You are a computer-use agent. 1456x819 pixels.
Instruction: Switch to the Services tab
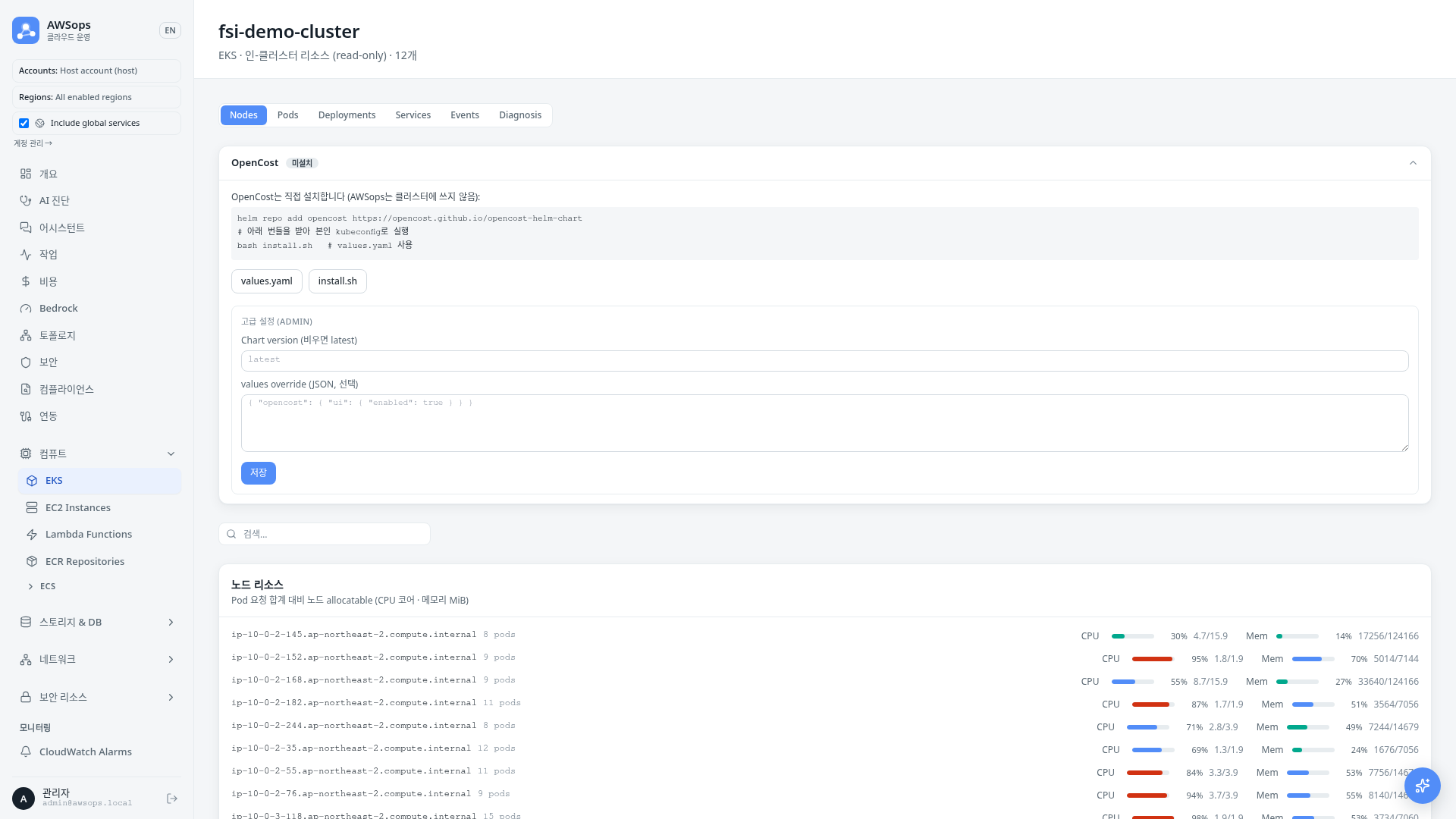tap(413, 115)
